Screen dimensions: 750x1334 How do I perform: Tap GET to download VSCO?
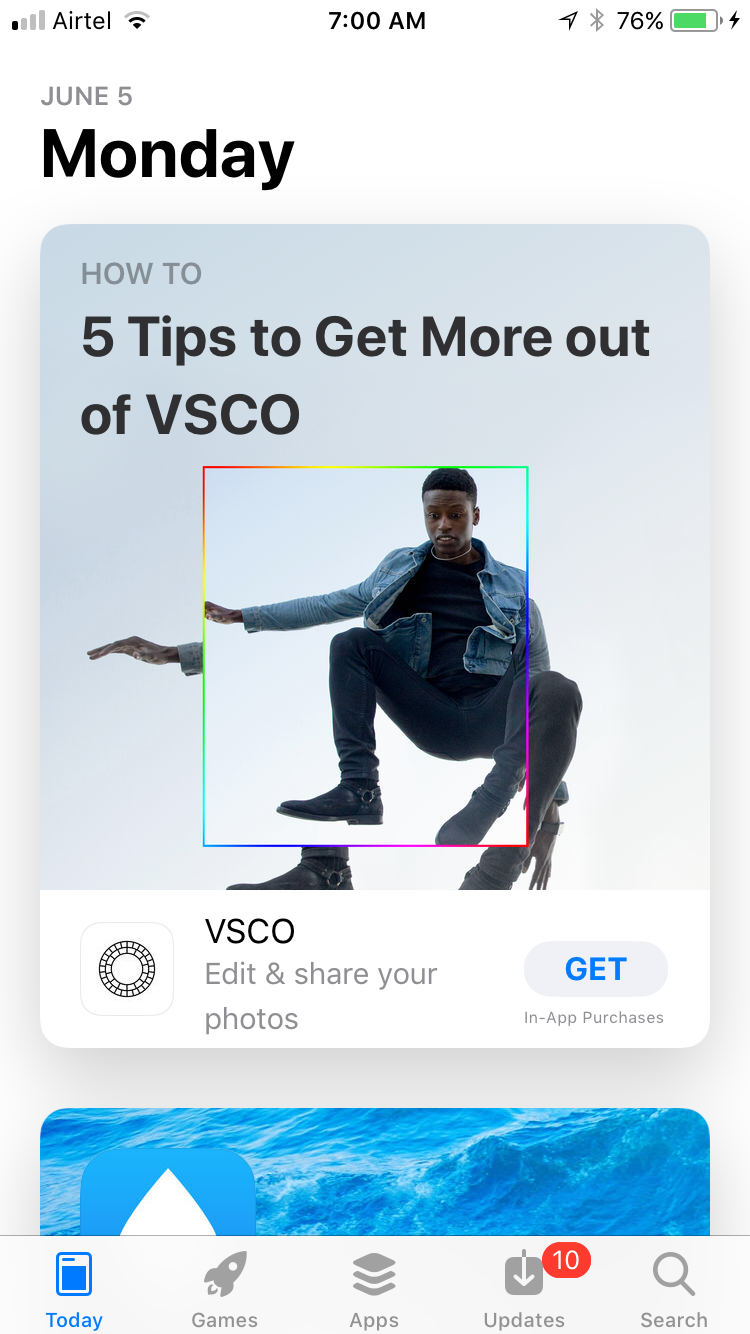point(596,969)
